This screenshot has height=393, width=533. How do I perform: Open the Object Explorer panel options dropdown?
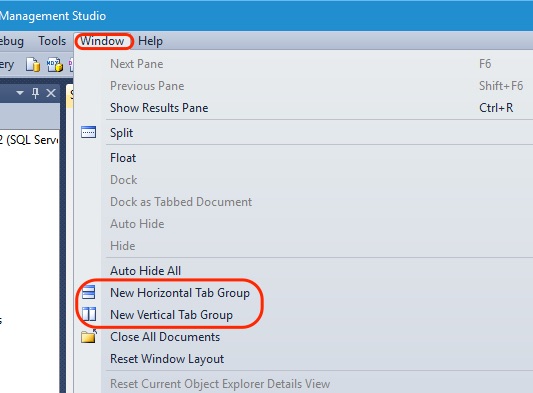[x=20, y=93]
